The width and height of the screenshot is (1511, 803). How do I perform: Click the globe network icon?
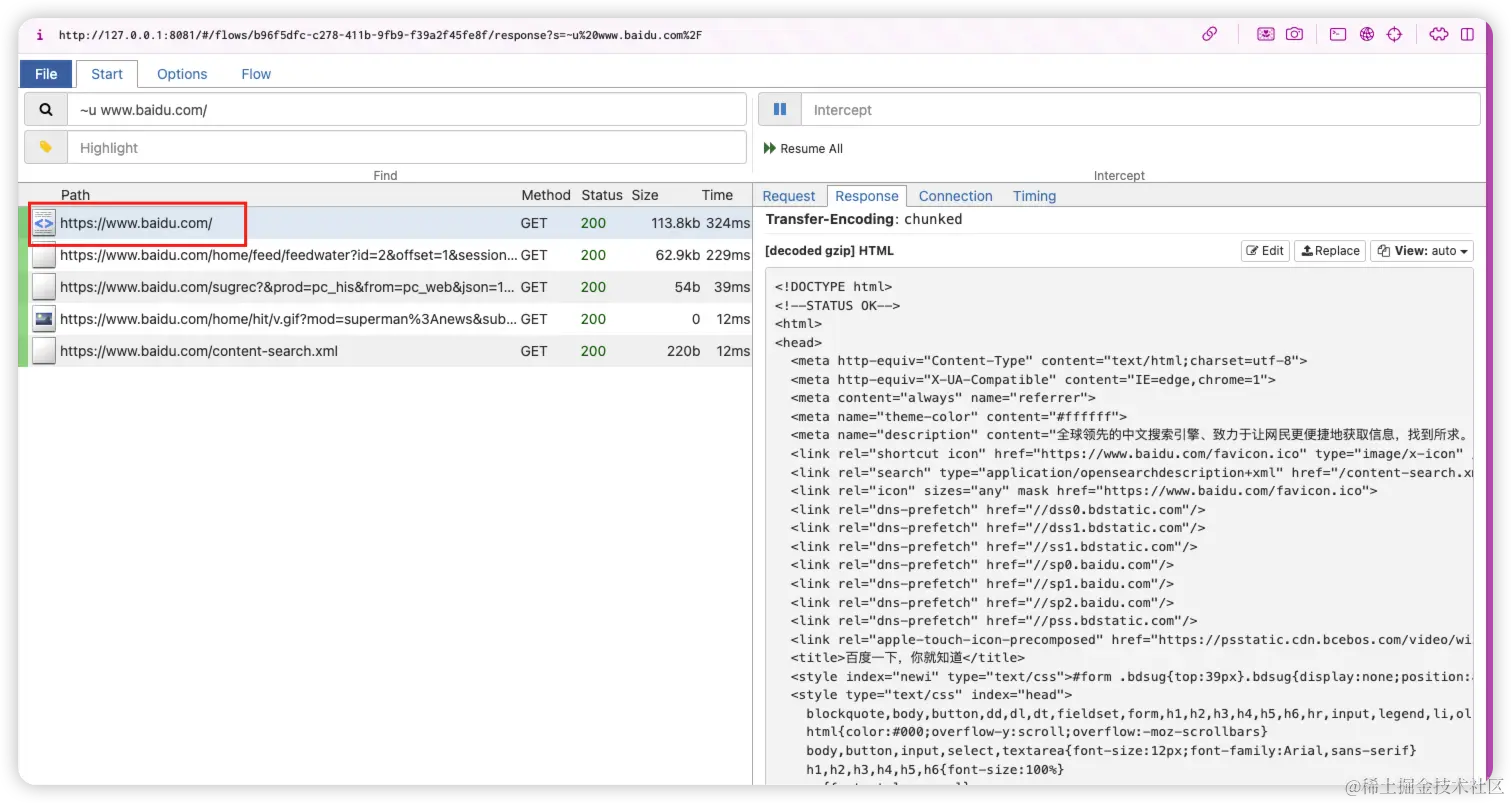tap(1367, 34)
